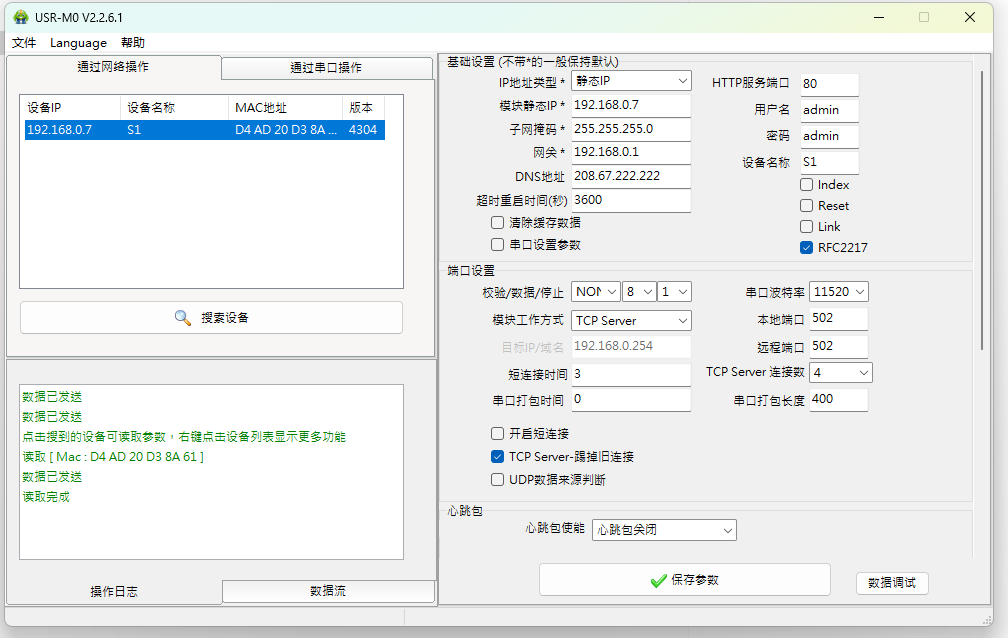Viewport: 1008px width, 638px height.
Task: Toggle the TCP Server-踢掉旧连接 checkbox
Action: pos(498,457)
